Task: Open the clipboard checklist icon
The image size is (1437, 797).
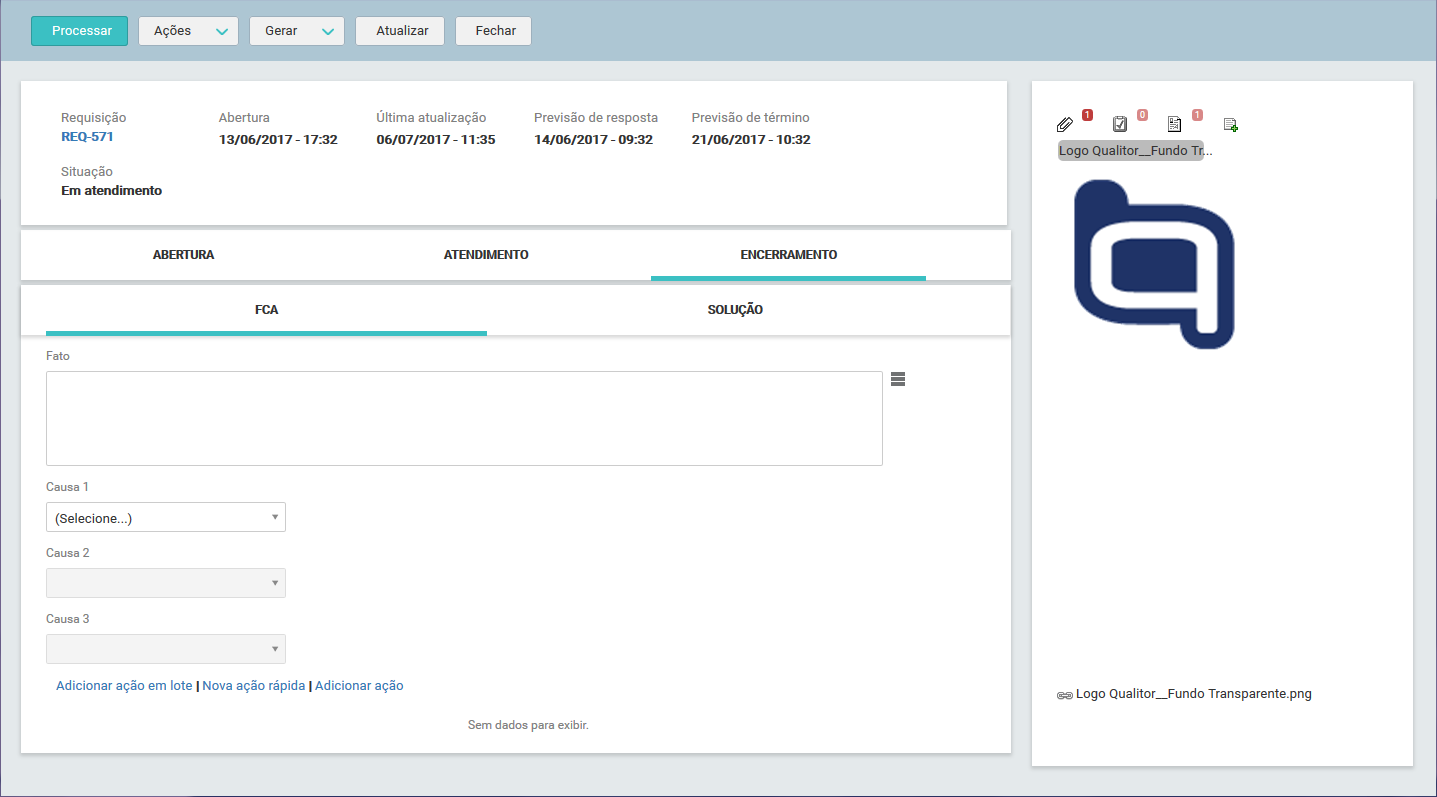Action: coord(1120,125)
